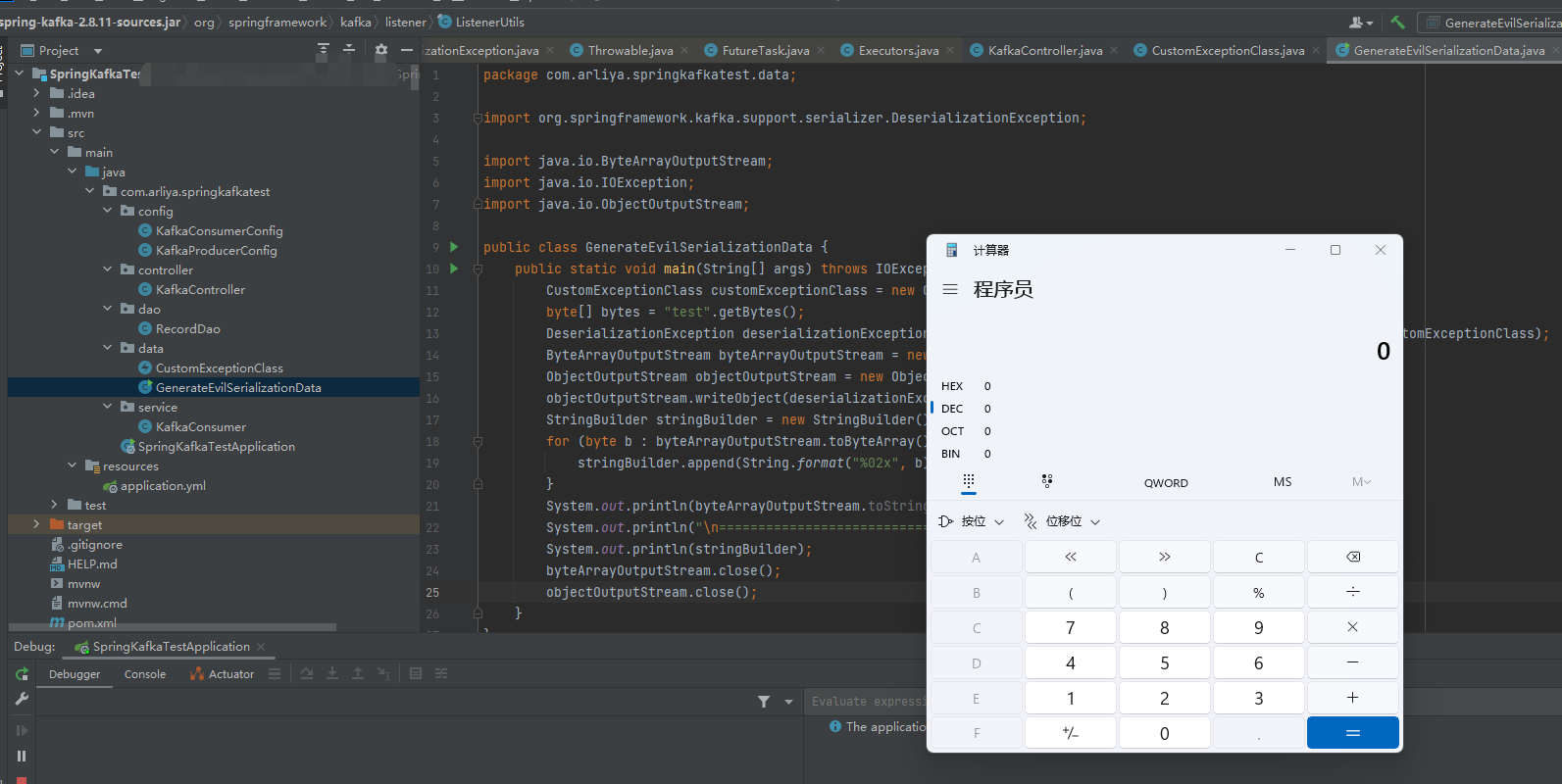This screenshot has width=1562, height=784.
Task: Collapse controller folder in project tree
Action: point(108,269)
